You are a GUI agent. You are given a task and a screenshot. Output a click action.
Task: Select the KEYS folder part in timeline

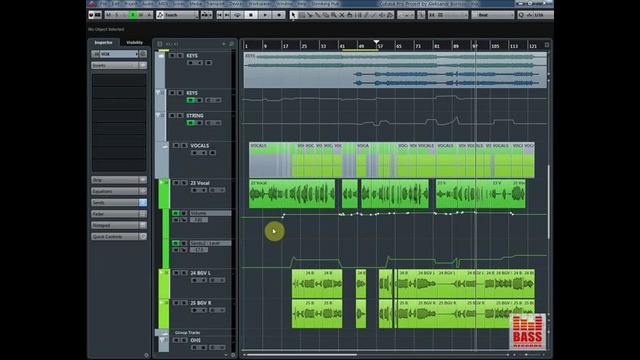click(395, 70)
